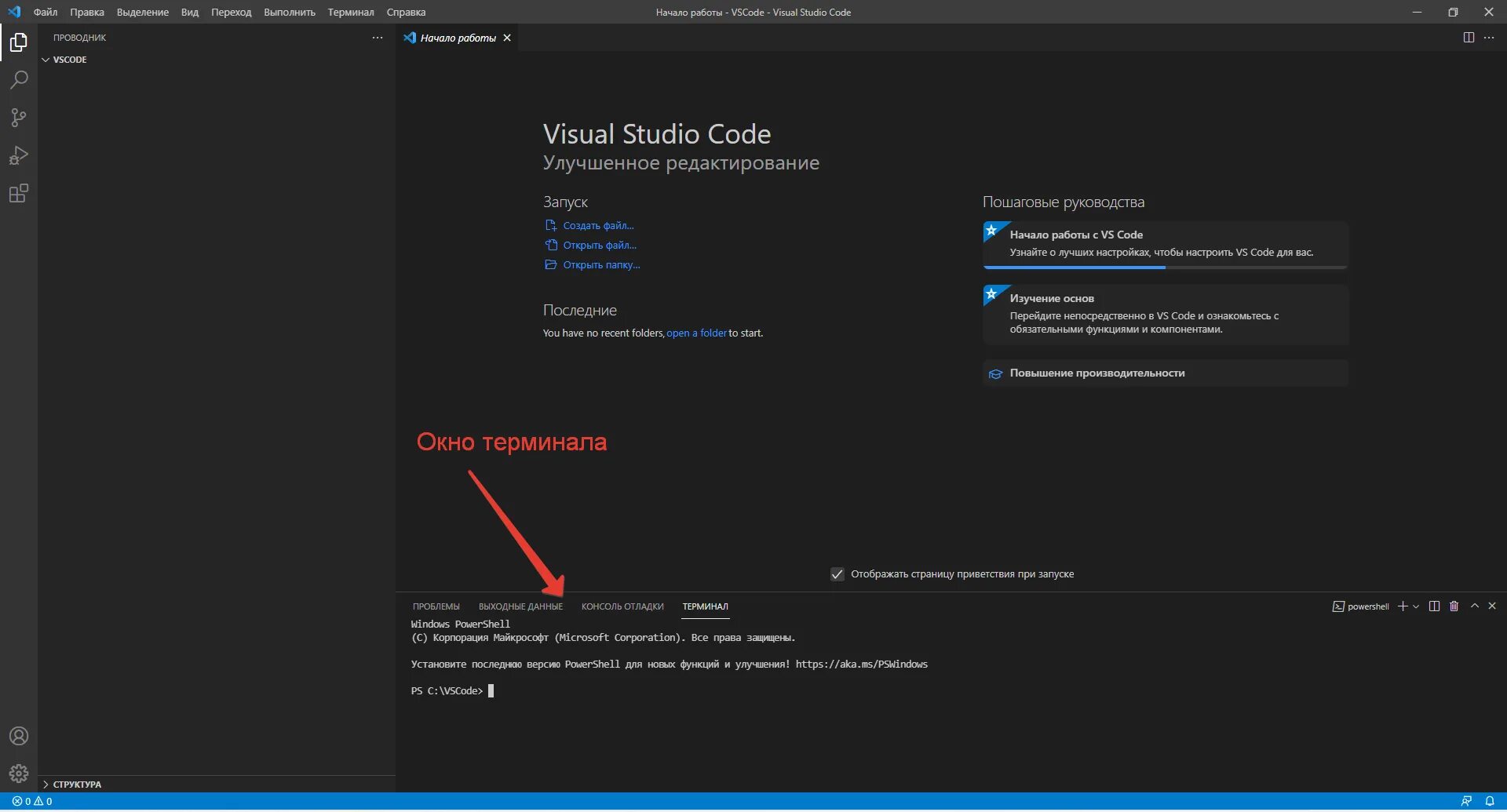Click the VS Code logo in title bar
The image size is (1507, 812).
pyautogui.click(x=14, y=12)
